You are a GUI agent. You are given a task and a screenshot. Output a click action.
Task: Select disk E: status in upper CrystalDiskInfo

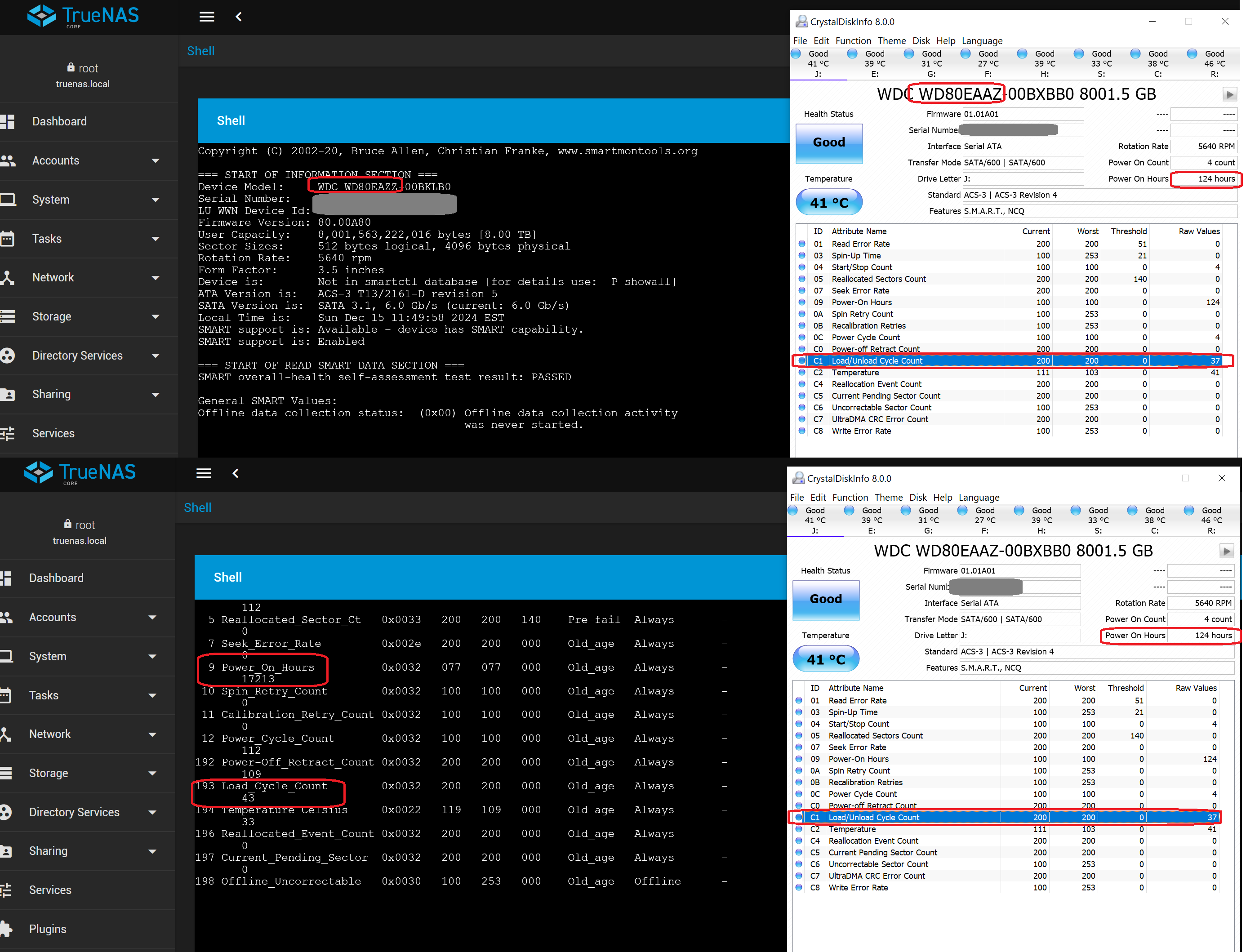click(x=874, y=63)
